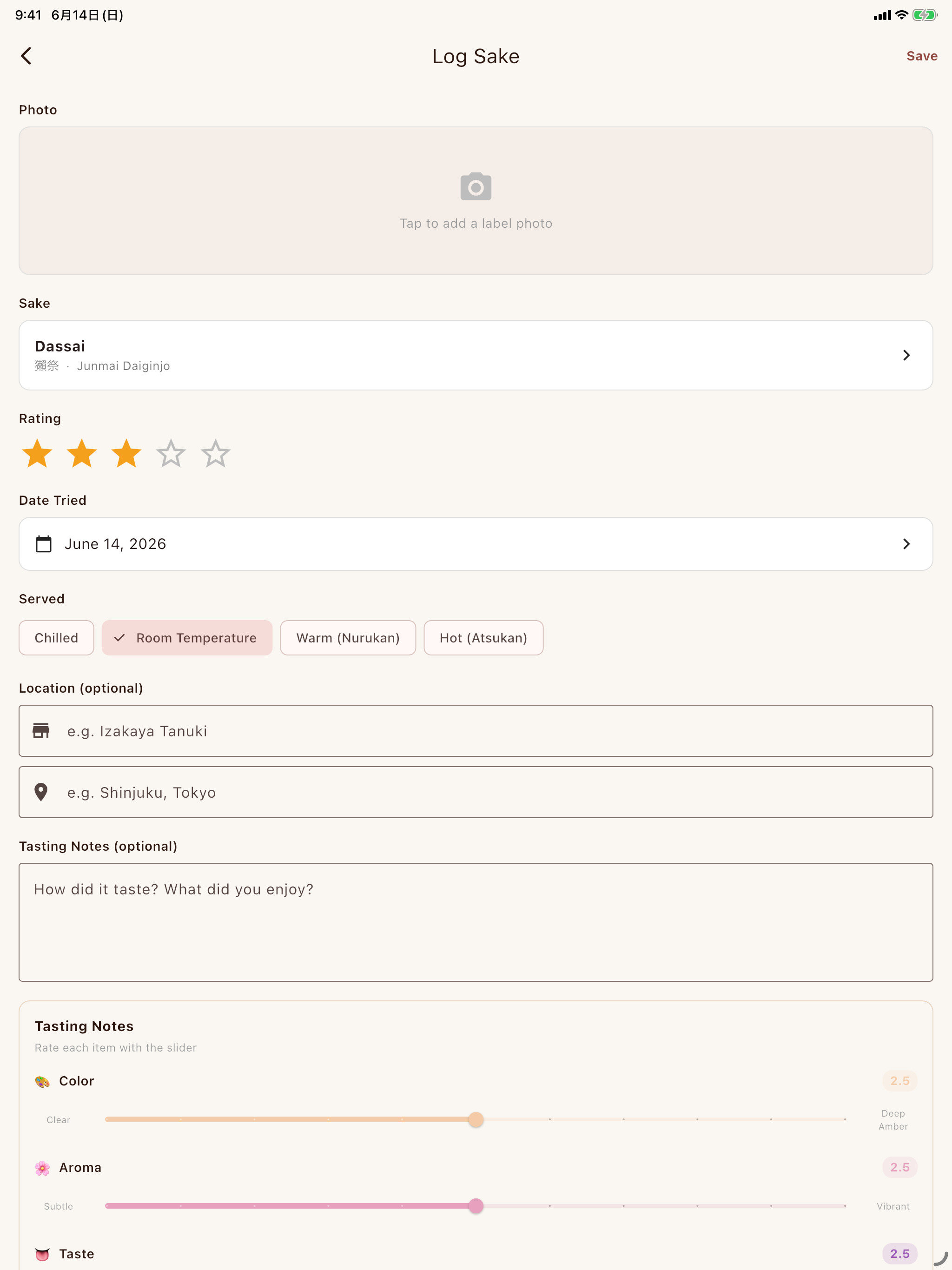Click the calendar icon in Date Tried

click(x=44, y=544)
